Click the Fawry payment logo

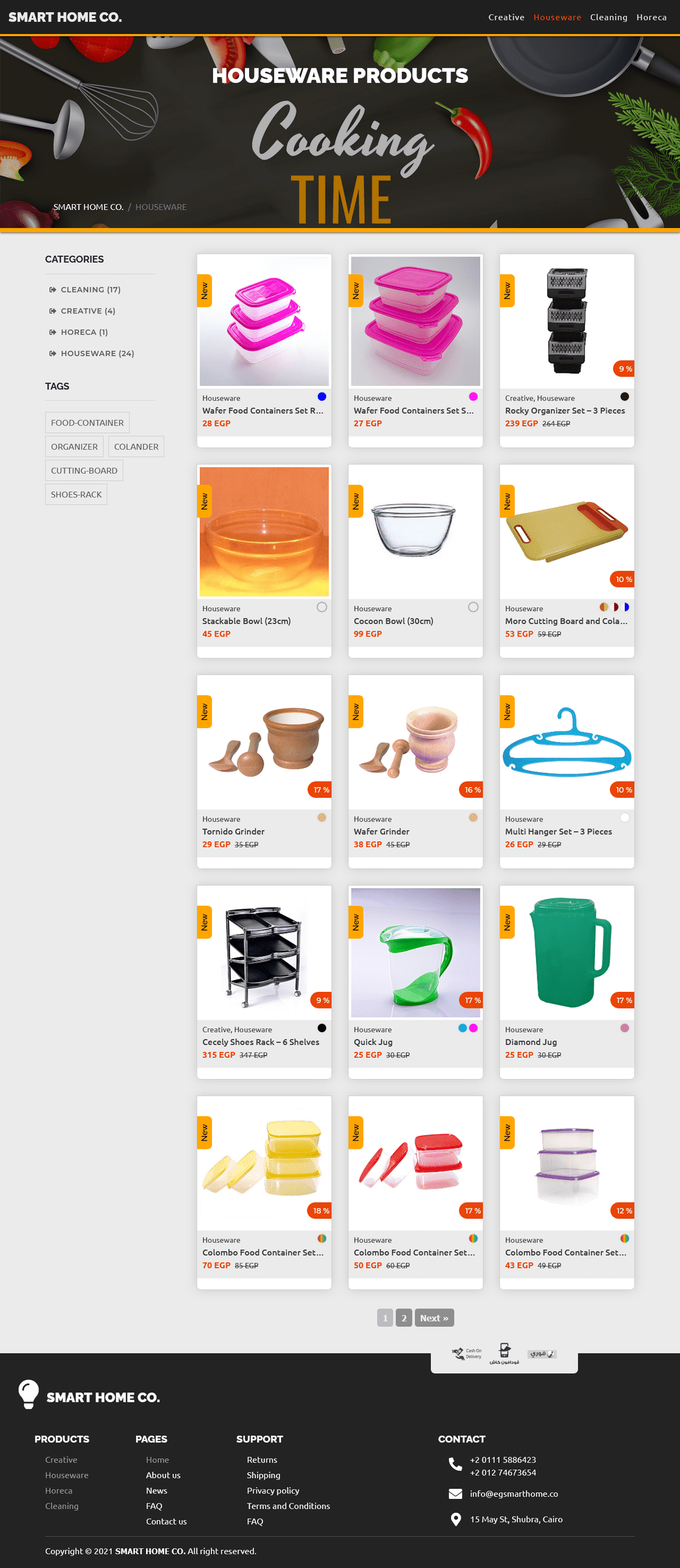coord(543,1353)
